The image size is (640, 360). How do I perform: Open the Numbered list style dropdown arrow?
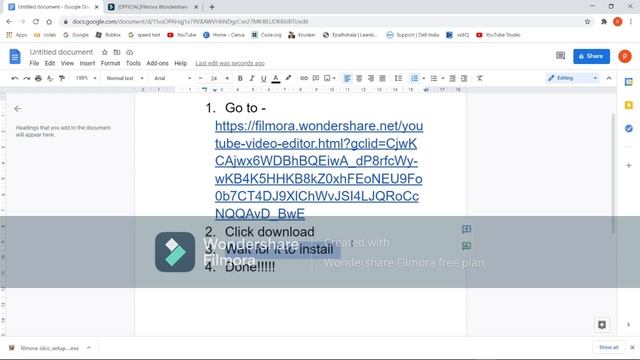[423, 78]
